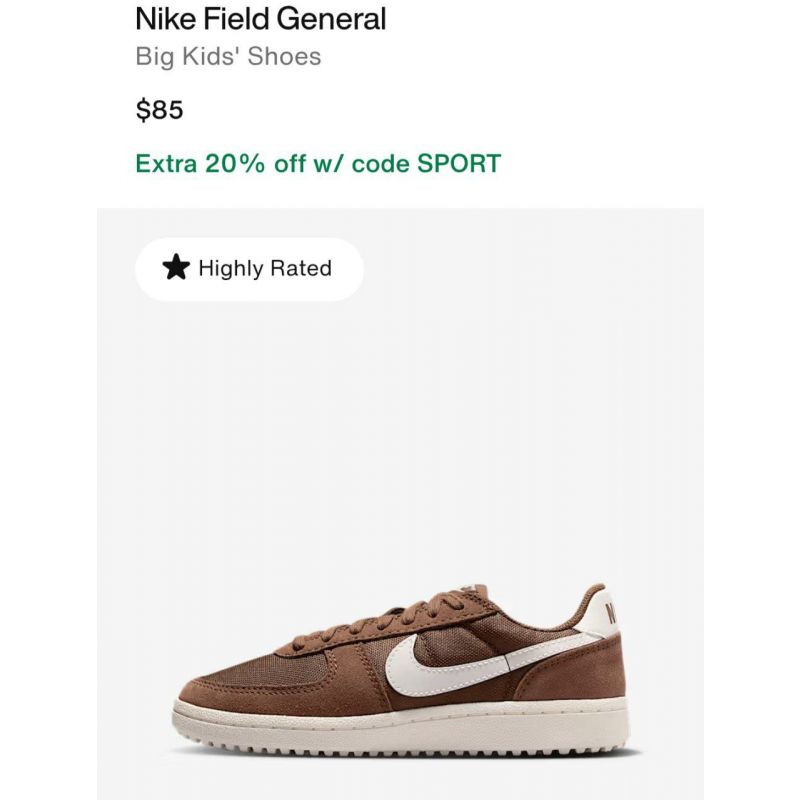Click the star icon in Highly Rated badge
The height and width of the screenshot is (800, 800).
point(176,267)
